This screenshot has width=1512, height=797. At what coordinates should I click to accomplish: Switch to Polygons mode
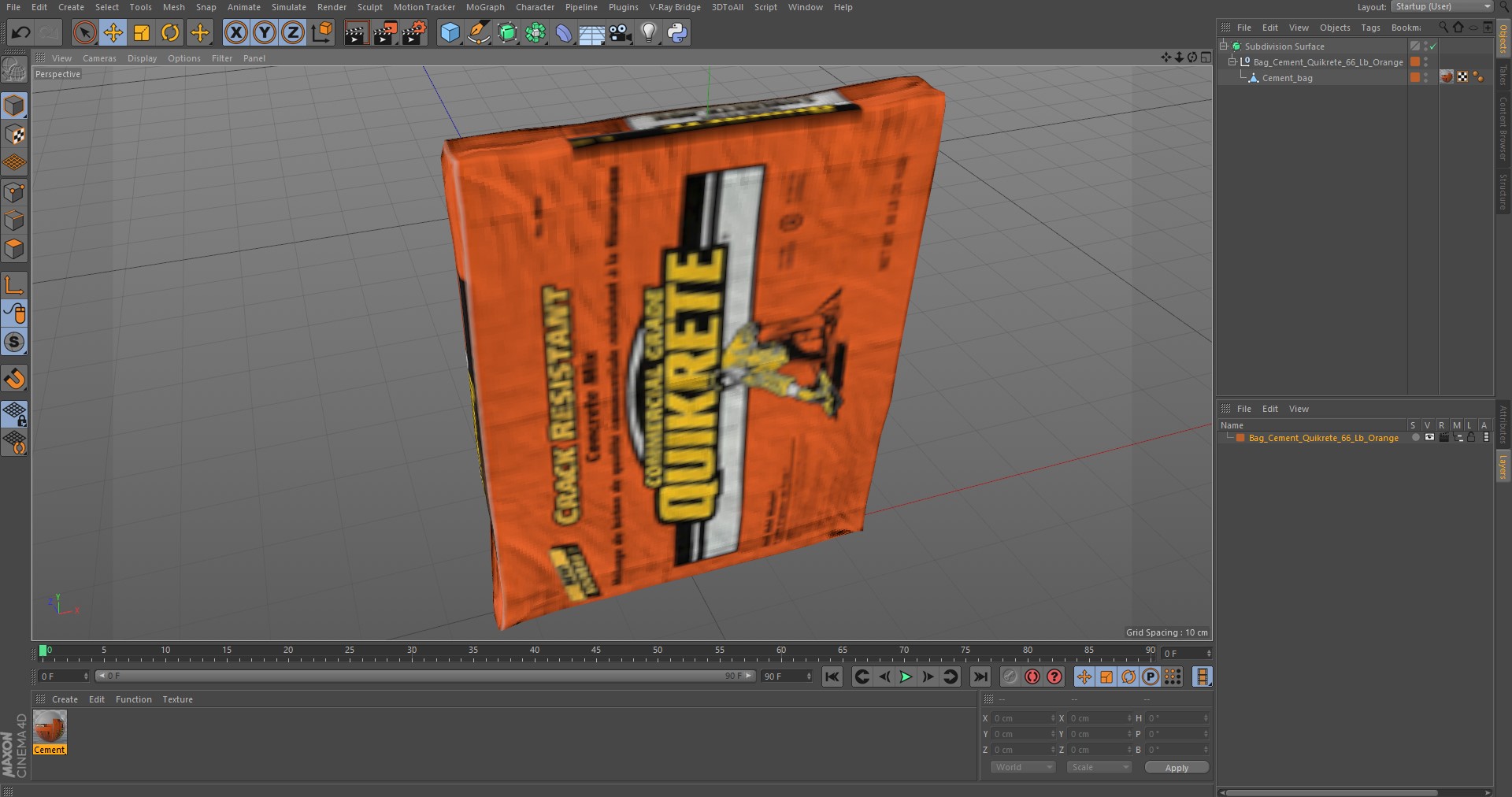(14, 249)
